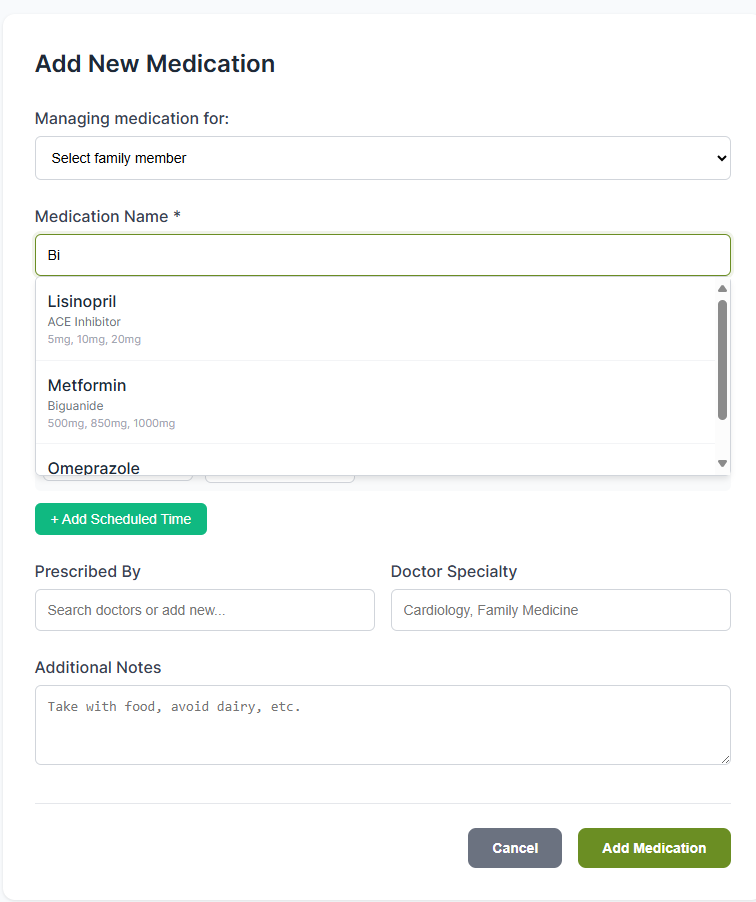
Task: Click the Medication Name input field
Action: pyautogui.click(x=382, y=255)
